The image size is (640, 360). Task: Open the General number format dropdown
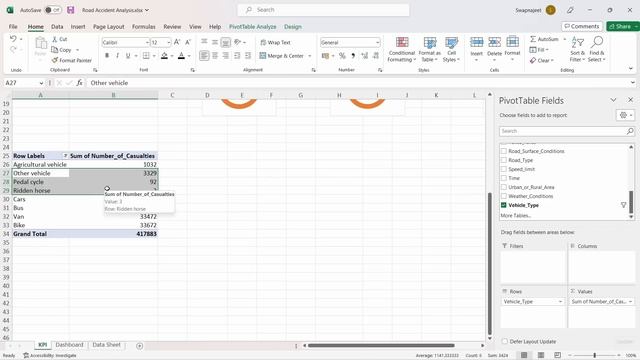click(377, 42)
